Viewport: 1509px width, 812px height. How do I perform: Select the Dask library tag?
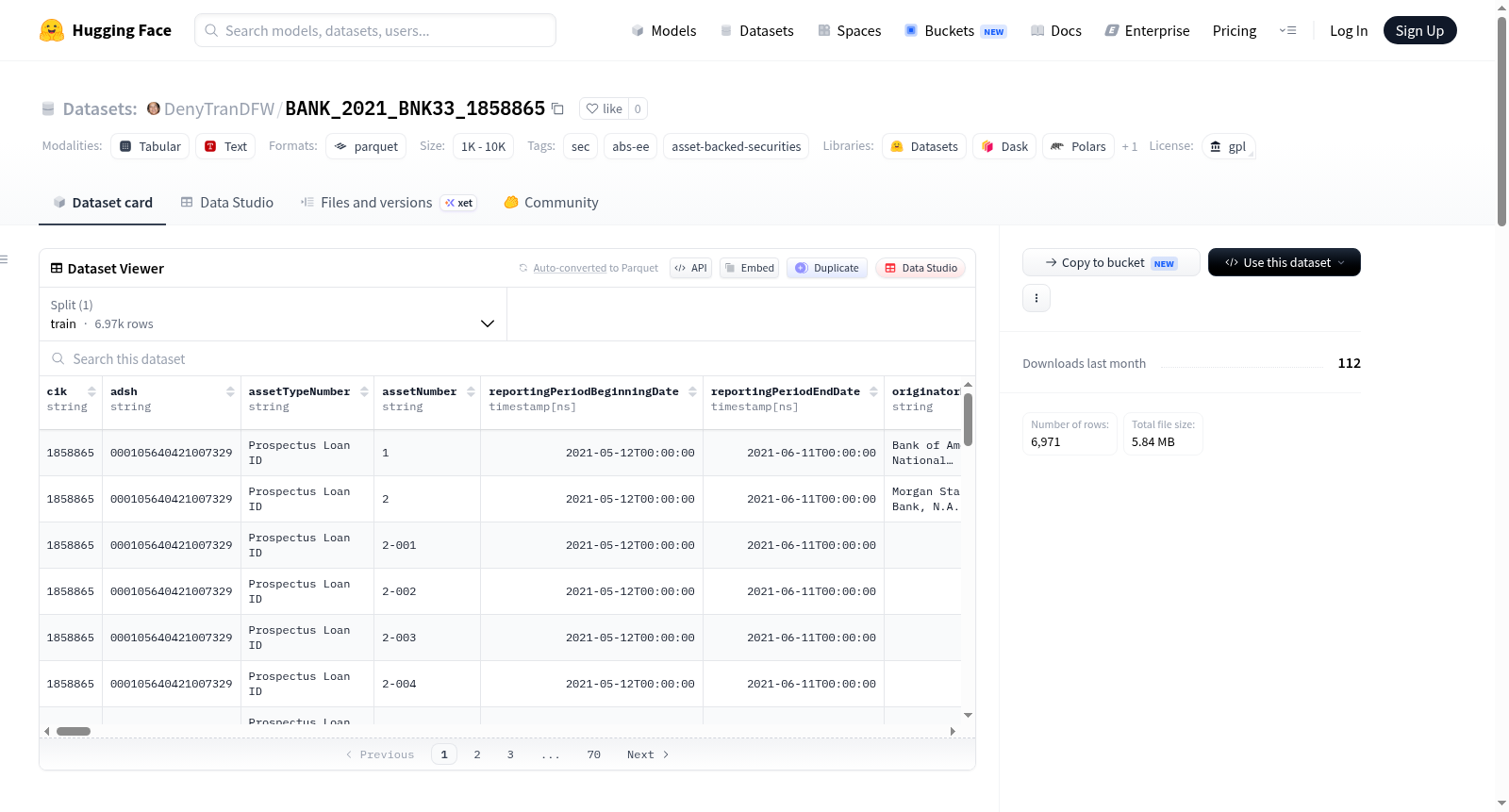click(1004, 146)
